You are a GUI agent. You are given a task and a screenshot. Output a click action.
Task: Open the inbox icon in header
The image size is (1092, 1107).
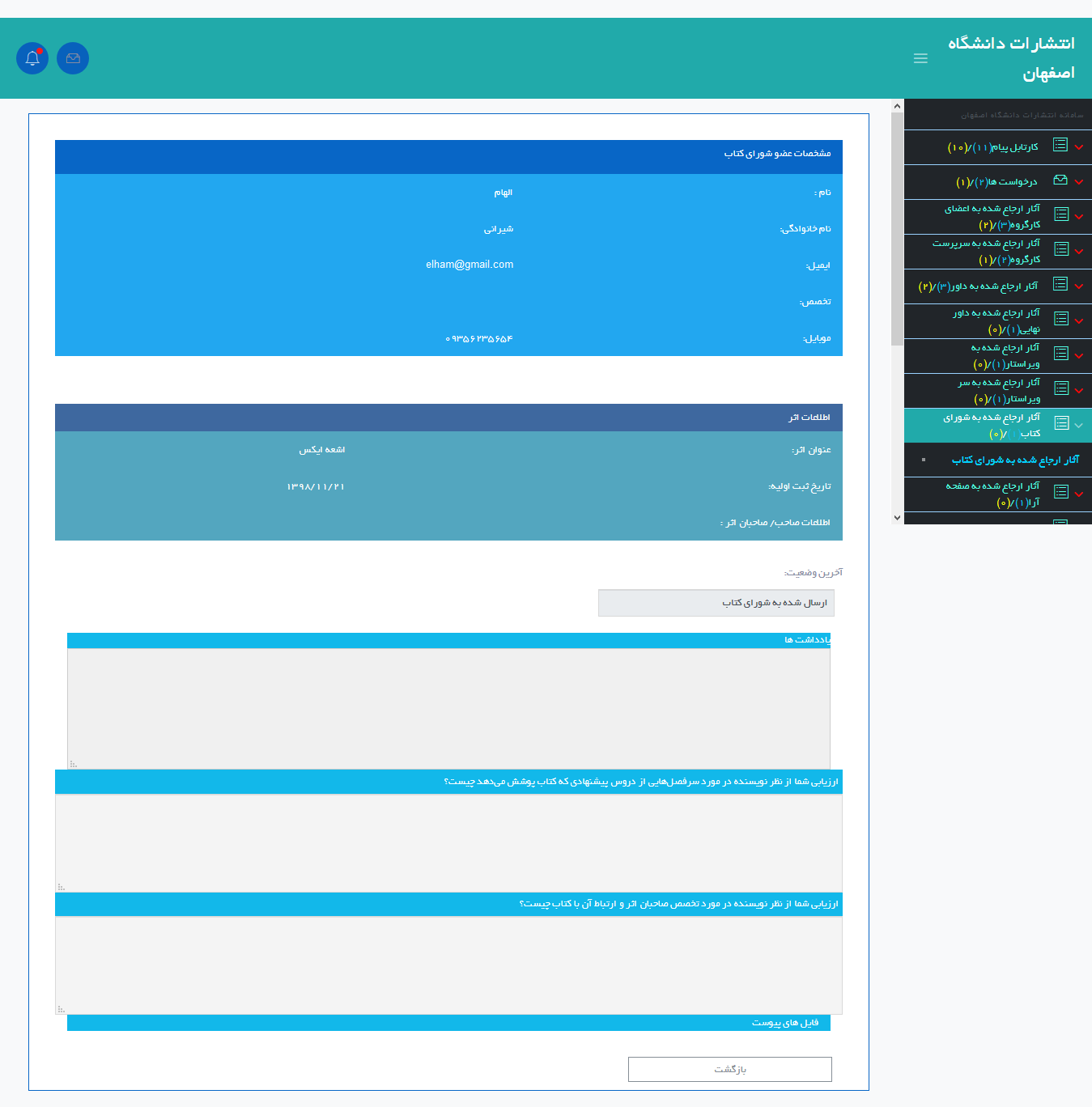[73, 58]
